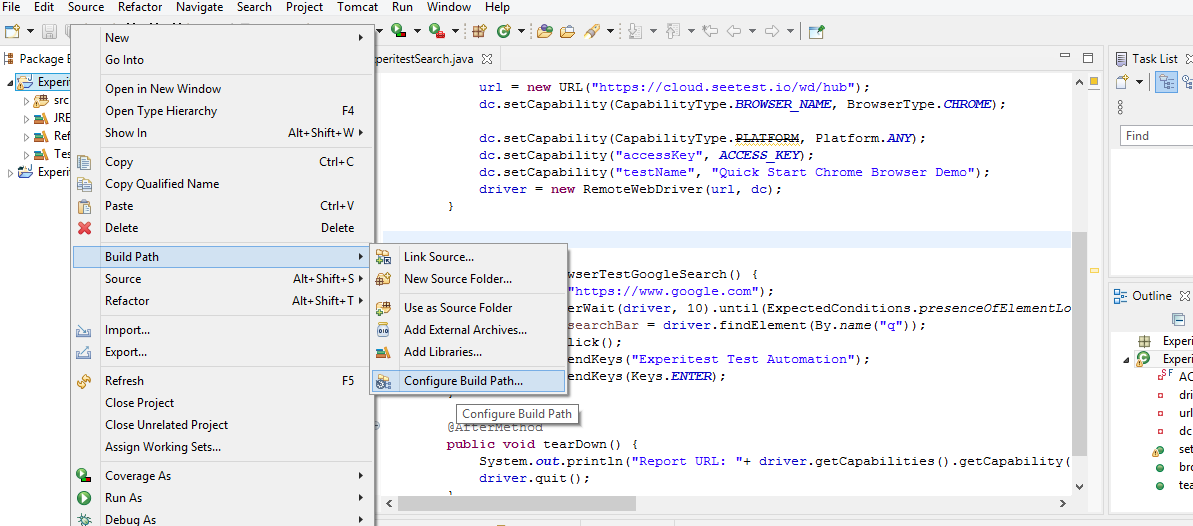The width and height of the screenshot is (1193, 526).
Task: Click the Outline panel tab
Action: click(x=1151, y=296)
